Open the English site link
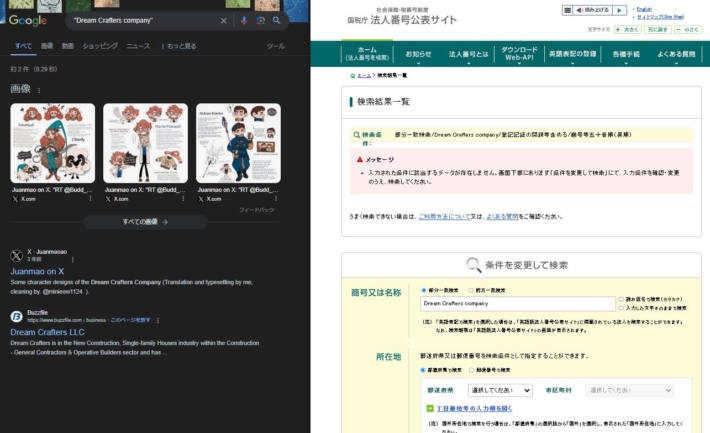Viewport: 710px width, 433px height. tap(644, 10)
